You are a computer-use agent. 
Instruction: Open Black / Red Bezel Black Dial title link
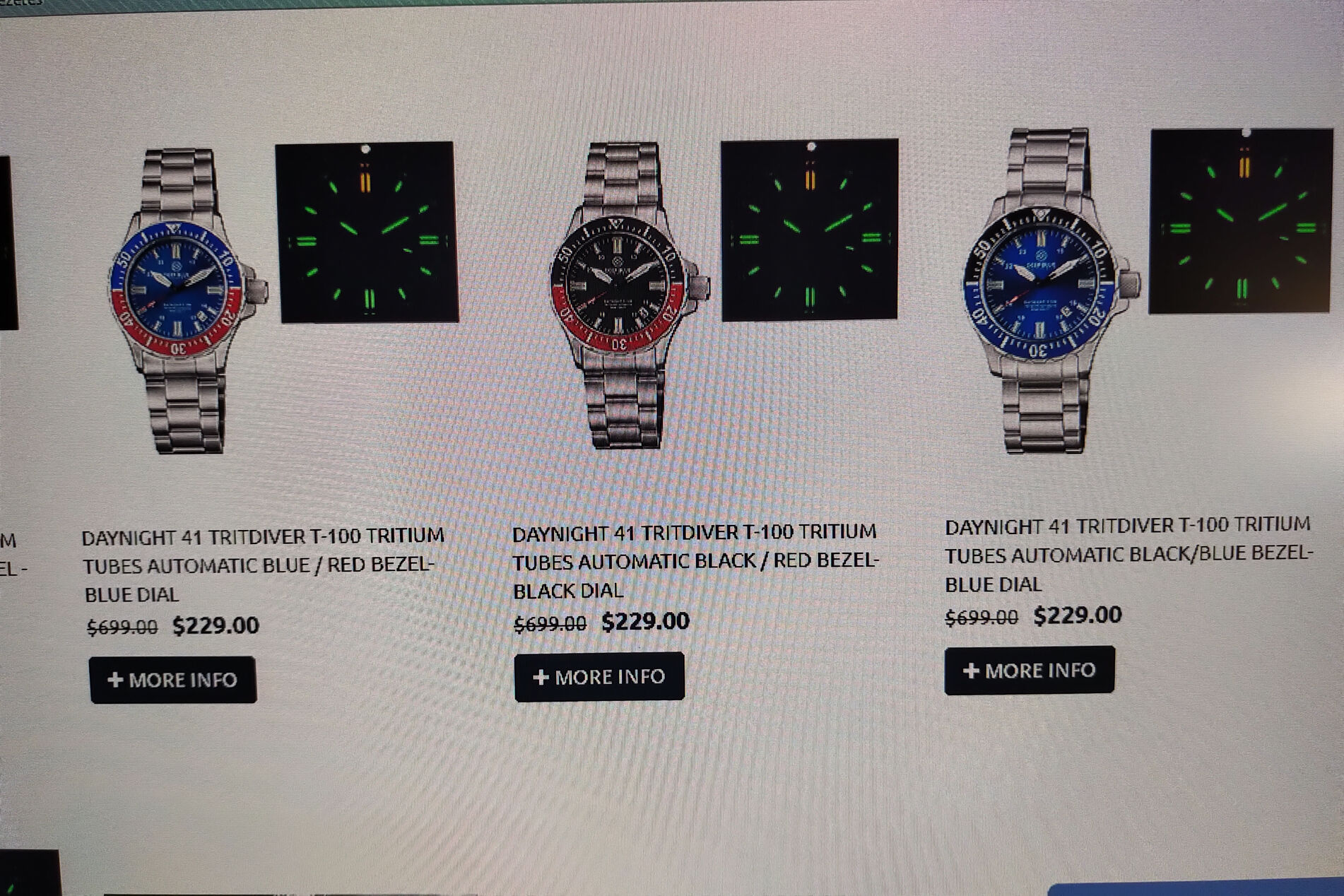(695, 560)
